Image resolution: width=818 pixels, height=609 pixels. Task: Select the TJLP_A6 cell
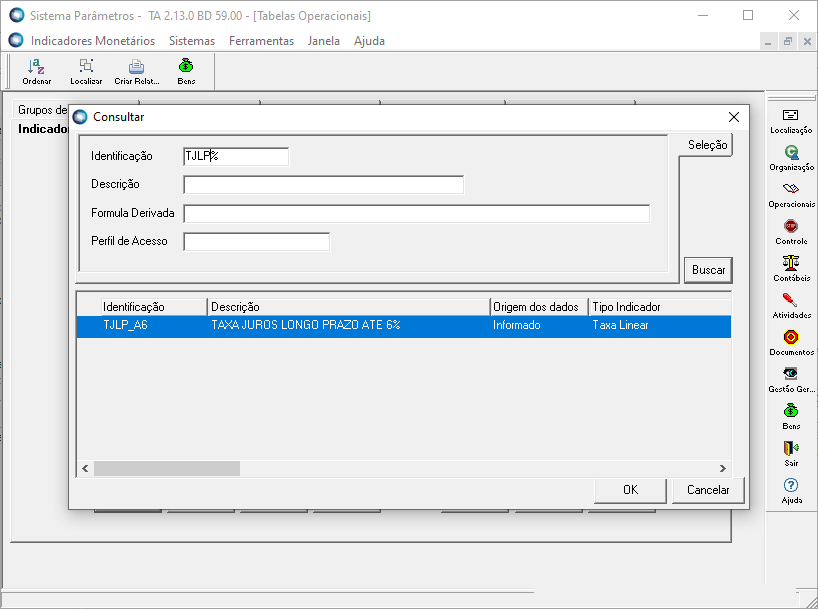[x=125, y=325]
